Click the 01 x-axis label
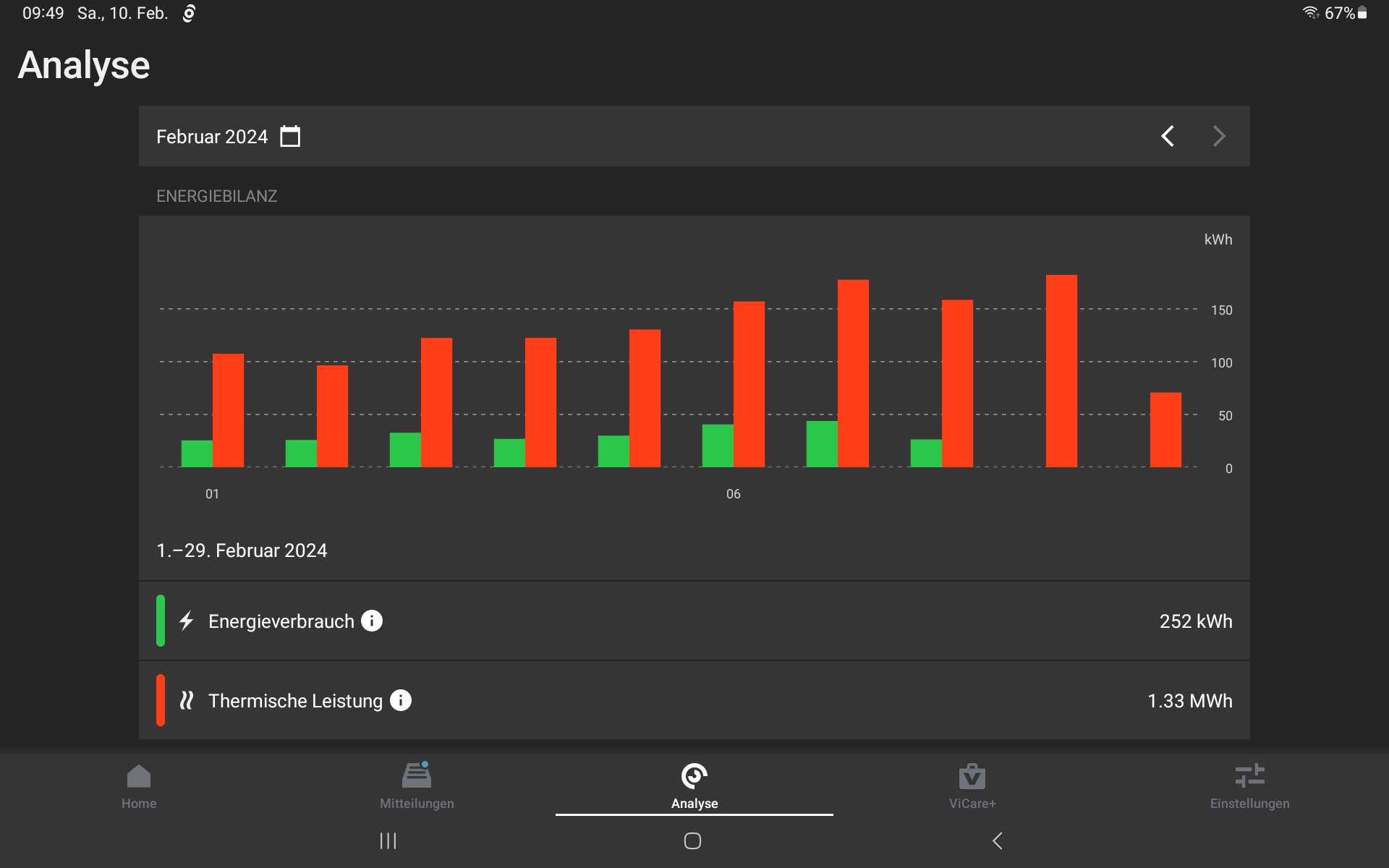Screen dimensions: 1389x868 [x=212, y=494]
